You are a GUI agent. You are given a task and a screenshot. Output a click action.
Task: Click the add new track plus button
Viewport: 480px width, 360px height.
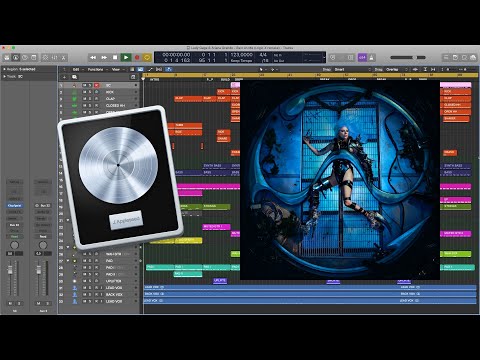tap(64, 77)
